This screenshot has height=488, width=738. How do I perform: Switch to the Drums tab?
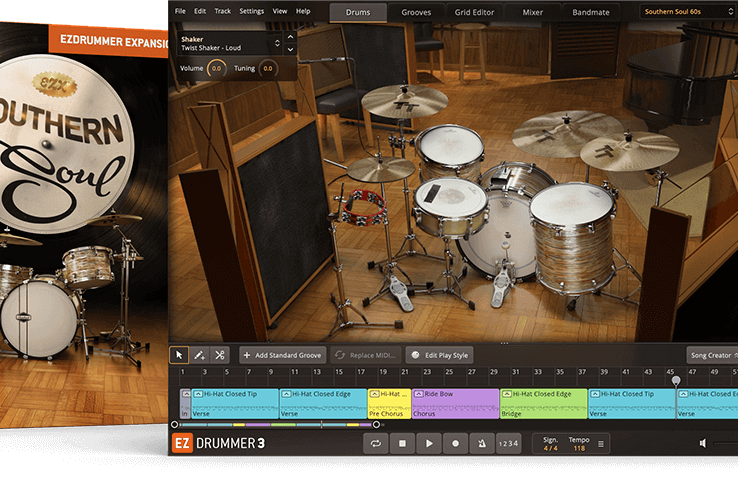point(358,12)
